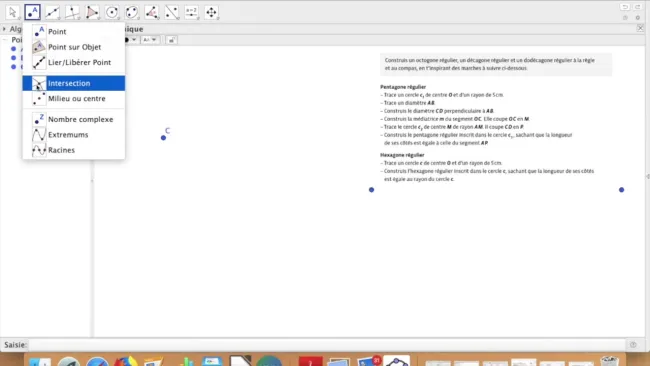Screen dimensions: 650x366
Task: Select the Move arrow tool
Action: point(12,12)
